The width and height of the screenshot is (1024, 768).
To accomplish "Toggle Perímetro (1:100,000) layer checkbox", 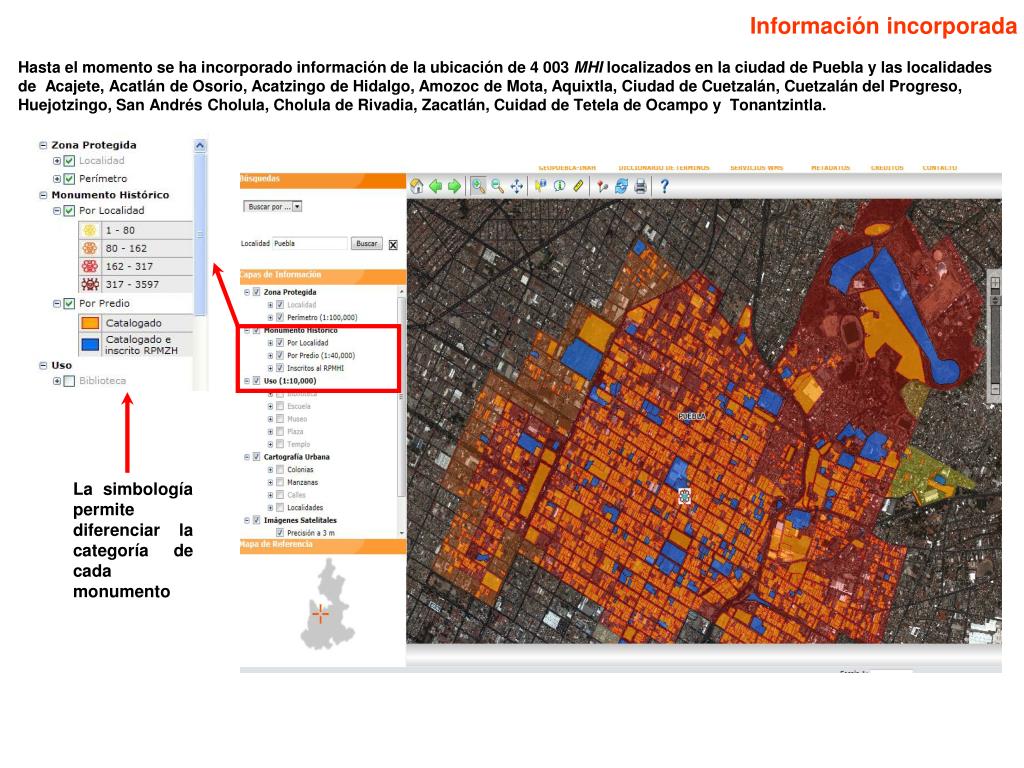I will (280, 317).
